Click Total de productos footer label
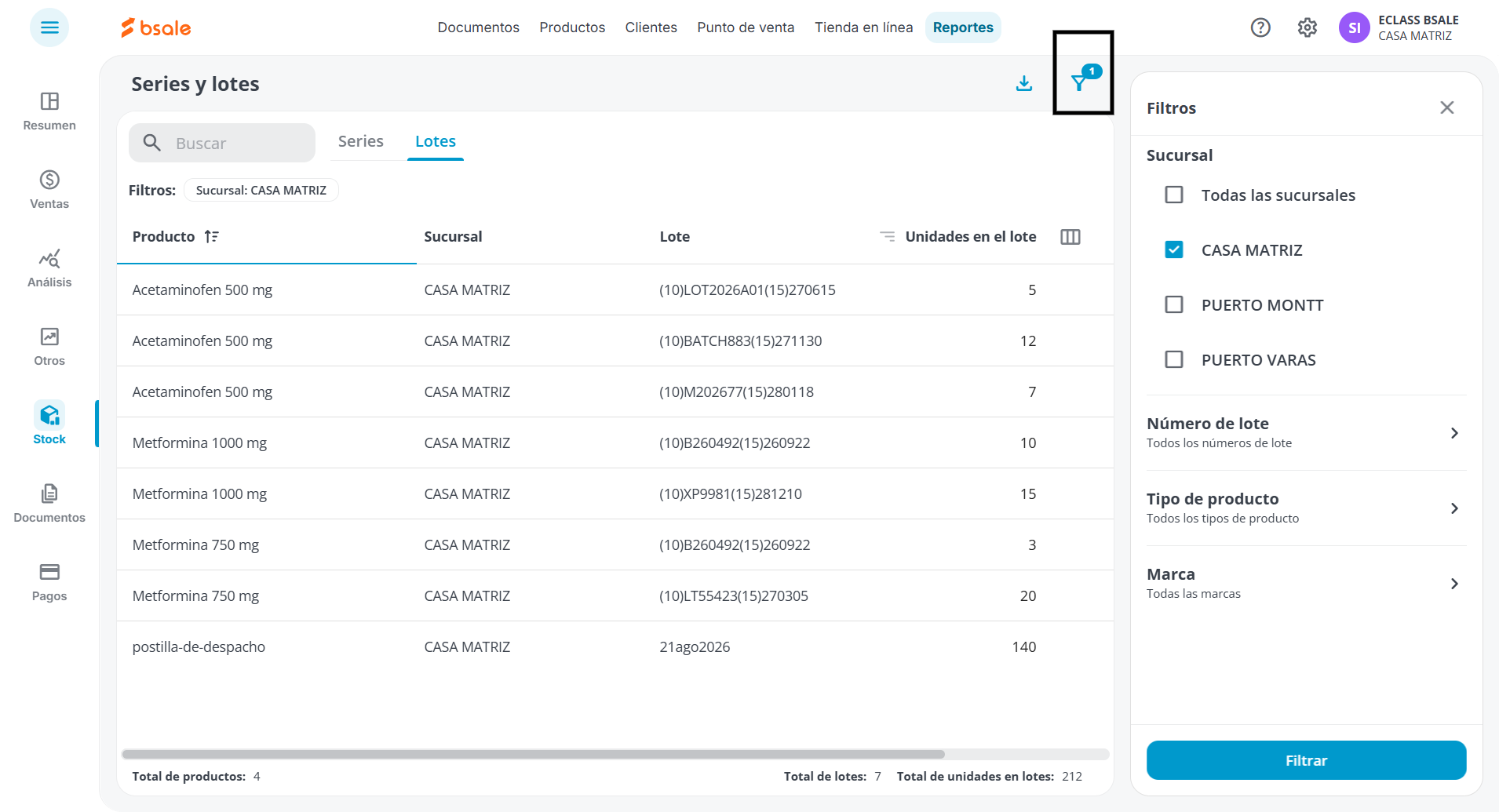1499x812 pixels. [x=188, y=776]
